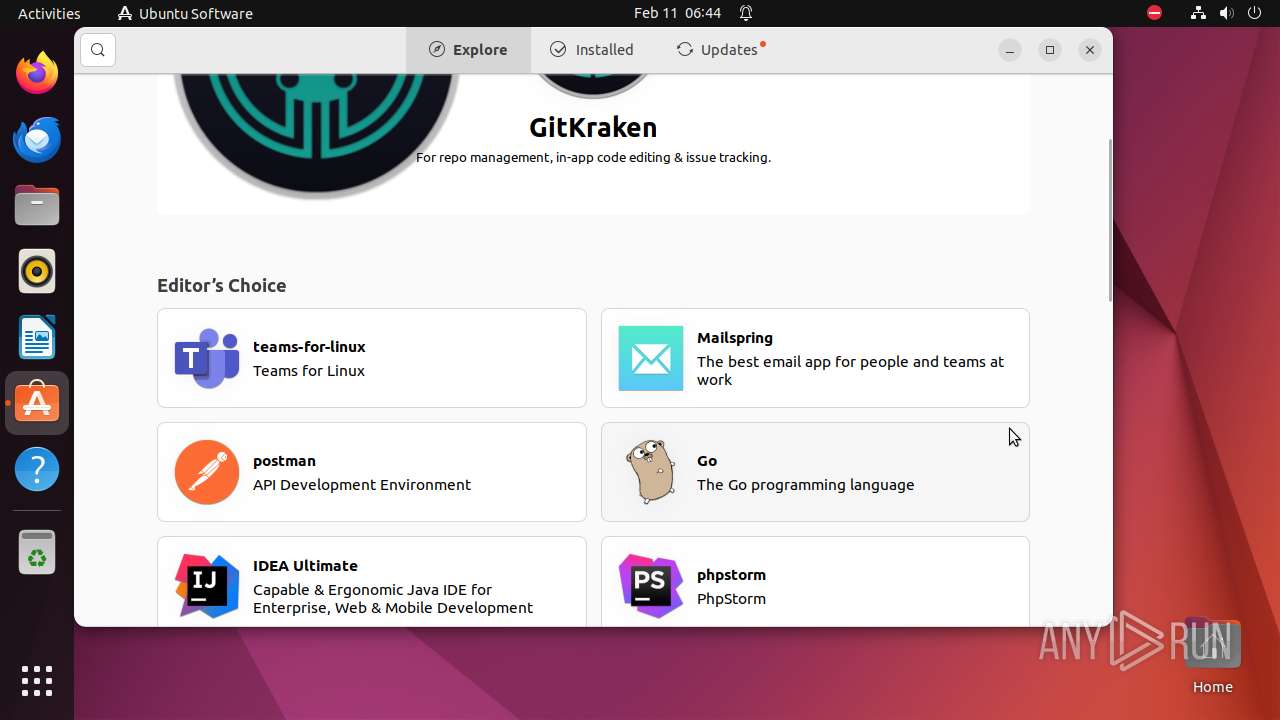Click the Mailspring best email app description

point(851,371)
